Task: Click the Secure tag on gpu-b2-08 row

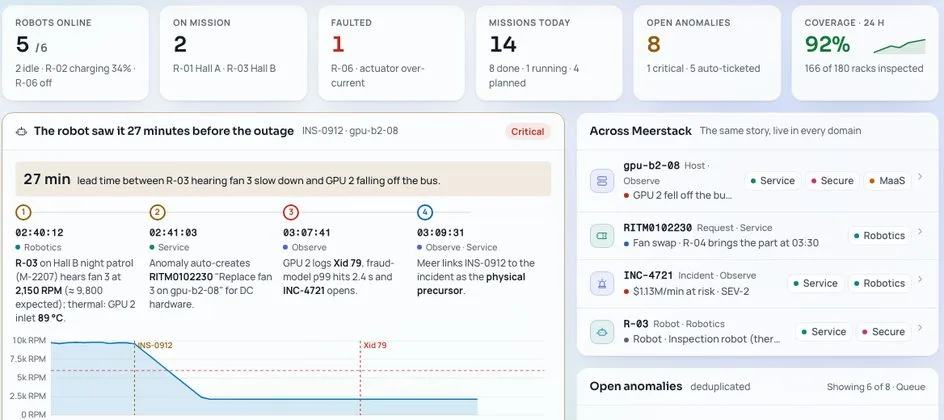Action: (x=831, y=181)
